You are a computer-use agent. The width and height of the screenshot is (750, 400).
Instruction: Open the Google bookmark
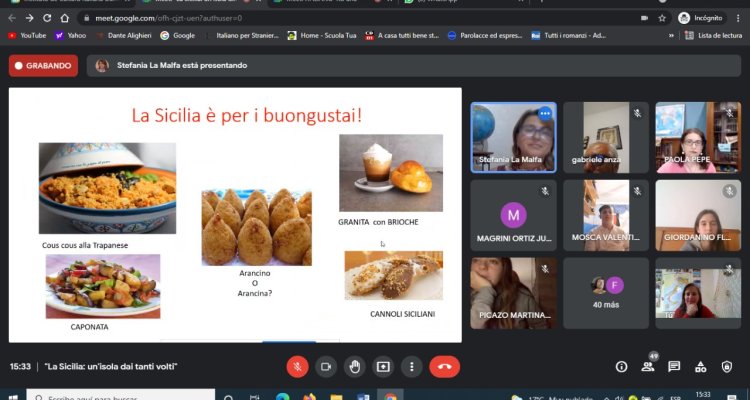(x=178, y=35)
